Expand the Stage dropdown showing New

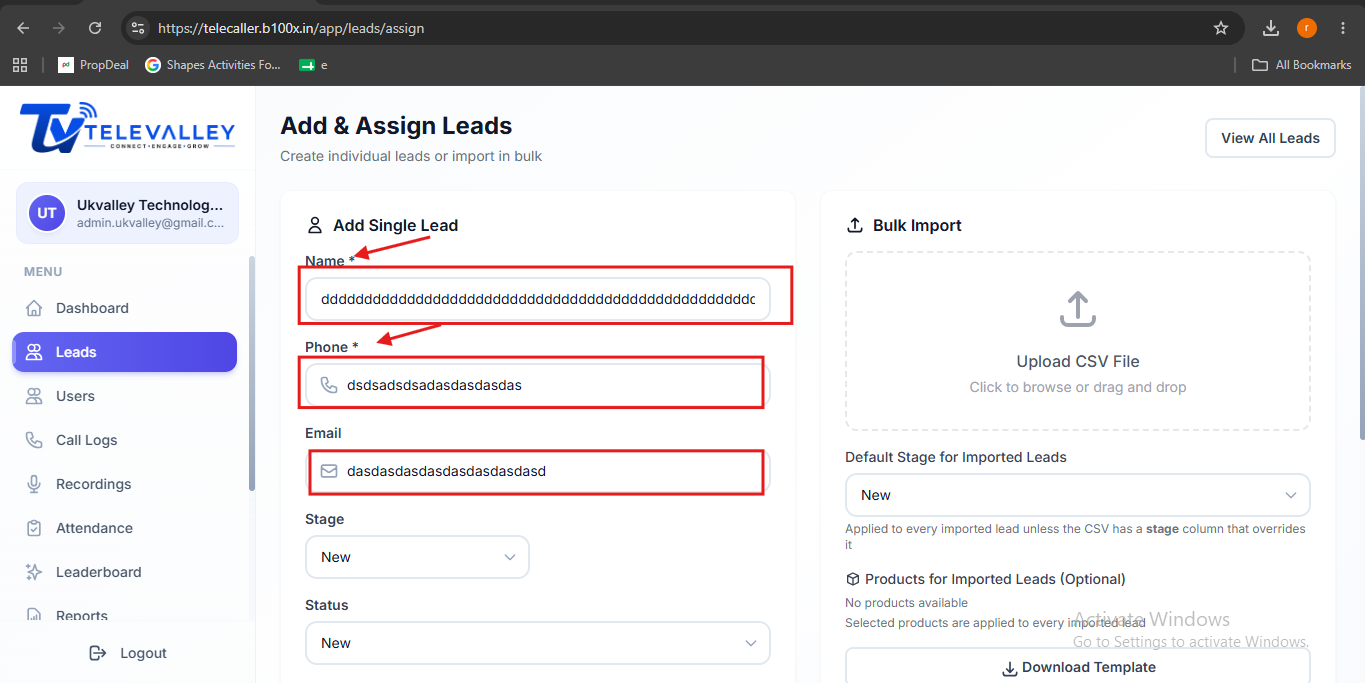417,557
